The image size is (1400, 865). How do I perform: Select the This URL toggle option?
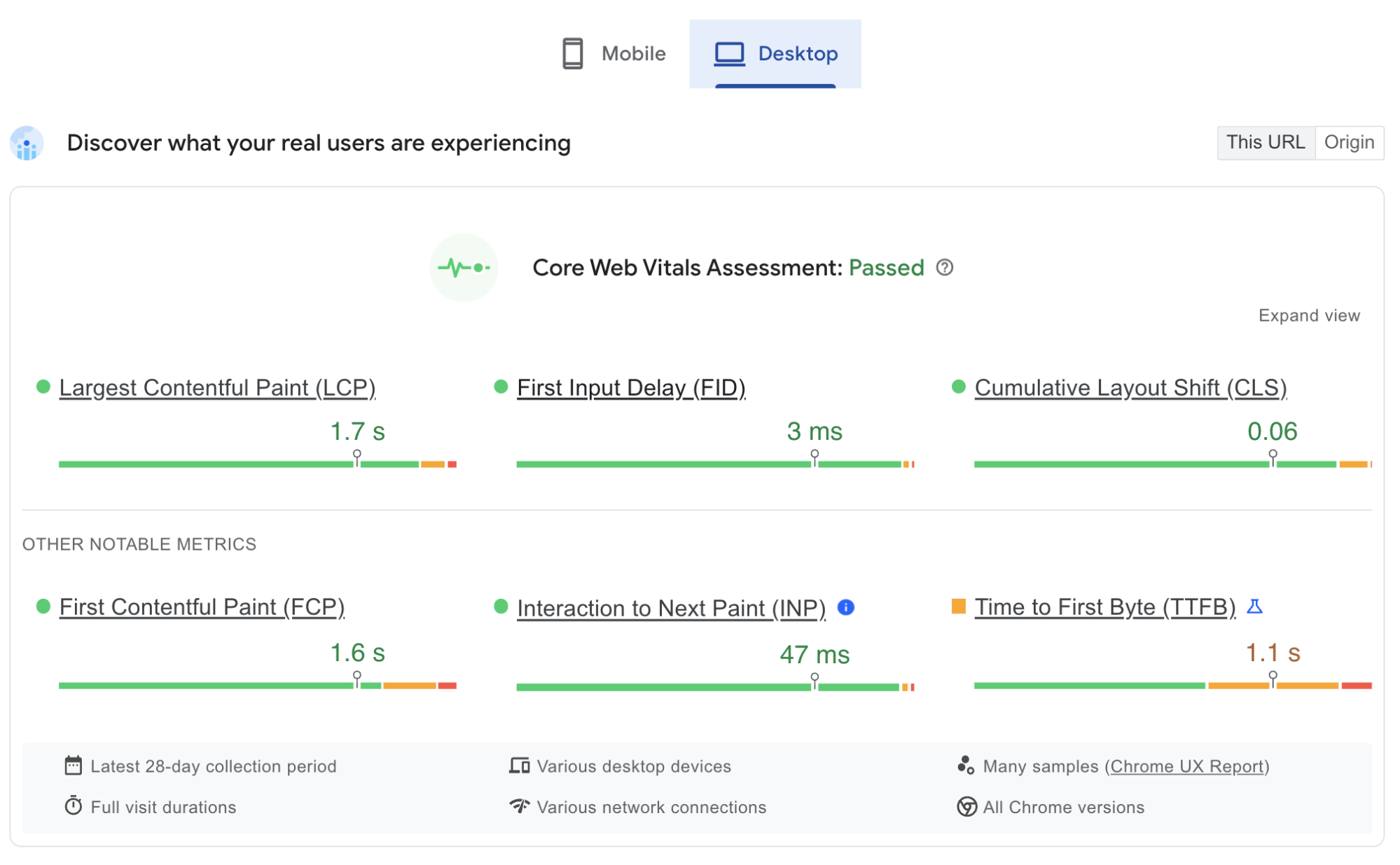[1266, 142]
